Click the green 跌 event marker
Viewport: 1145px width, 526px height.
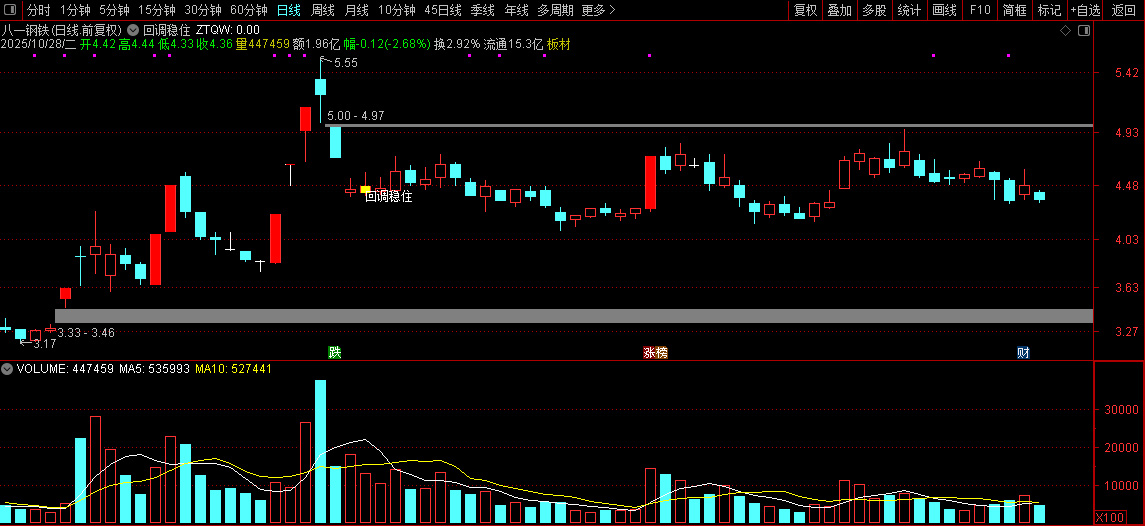point(334,353)
